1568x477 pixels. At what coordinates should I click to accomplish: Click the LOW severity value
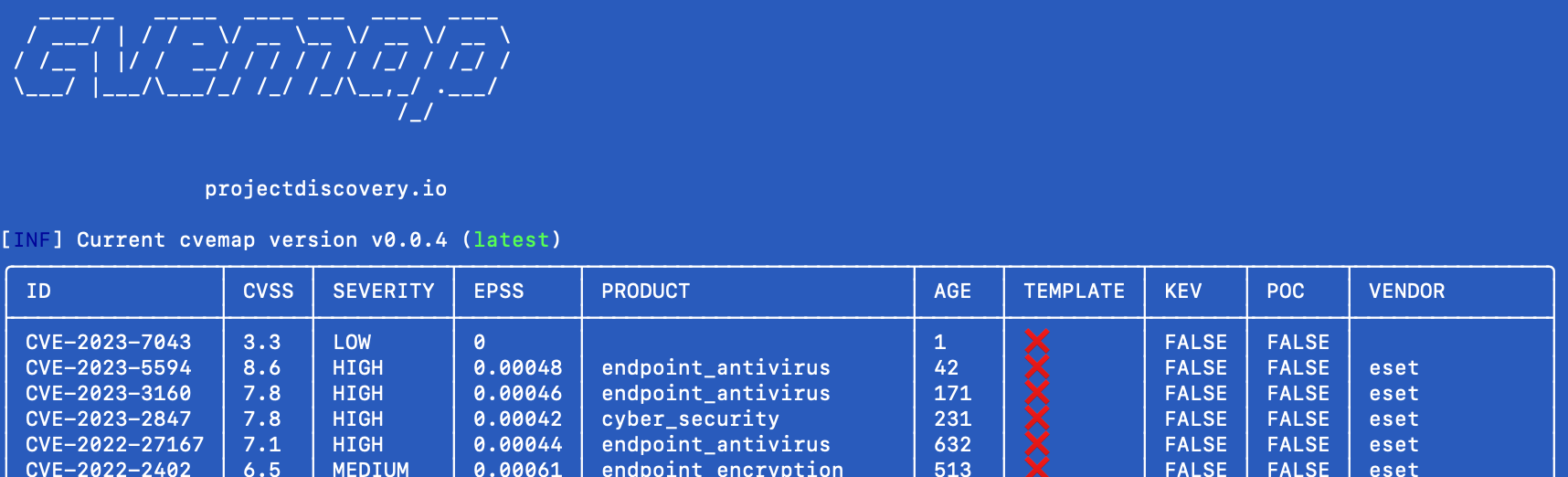(x=352, y=343)
